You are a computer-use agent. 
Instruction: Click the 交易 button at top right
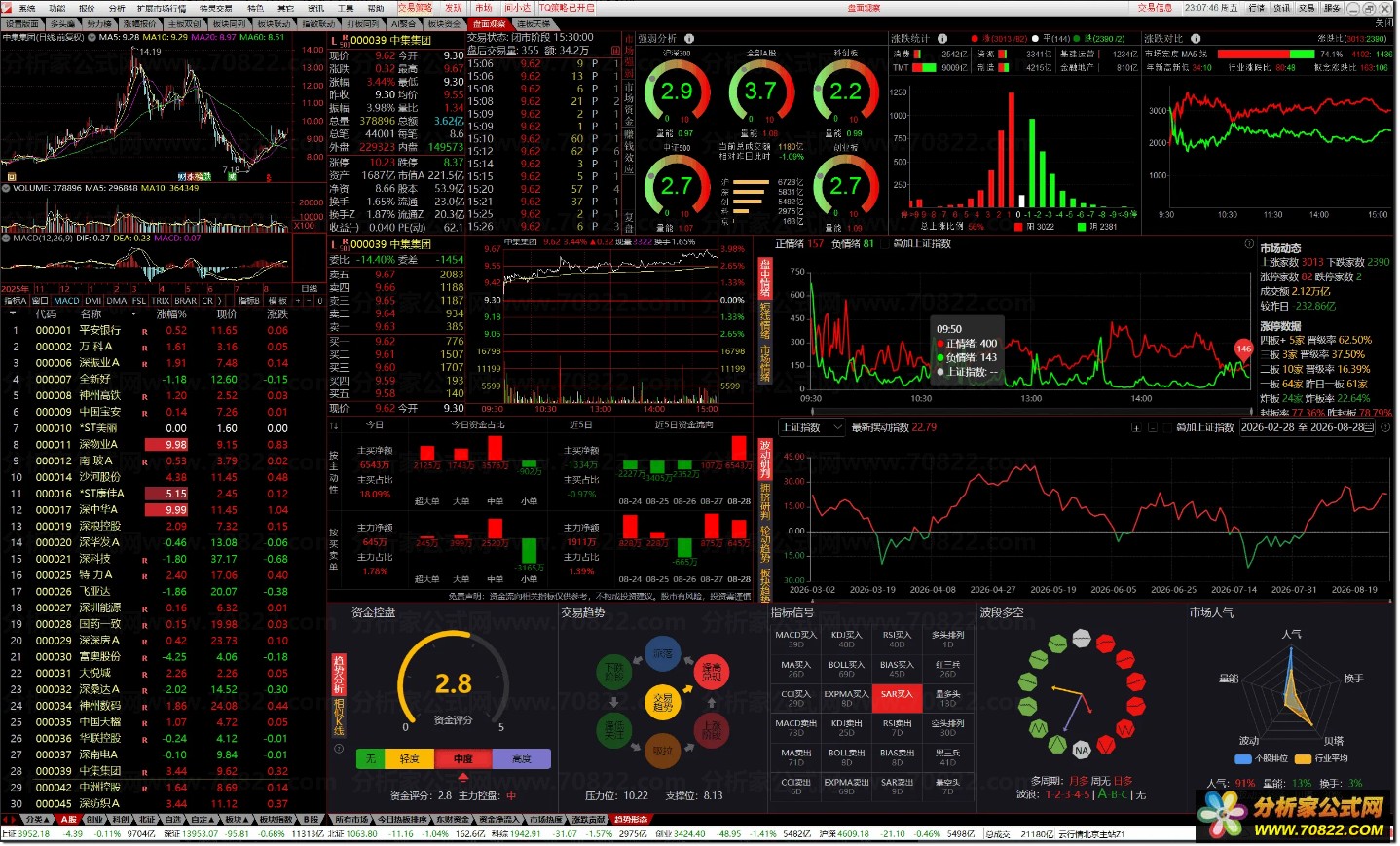(x=1306, y=8)
